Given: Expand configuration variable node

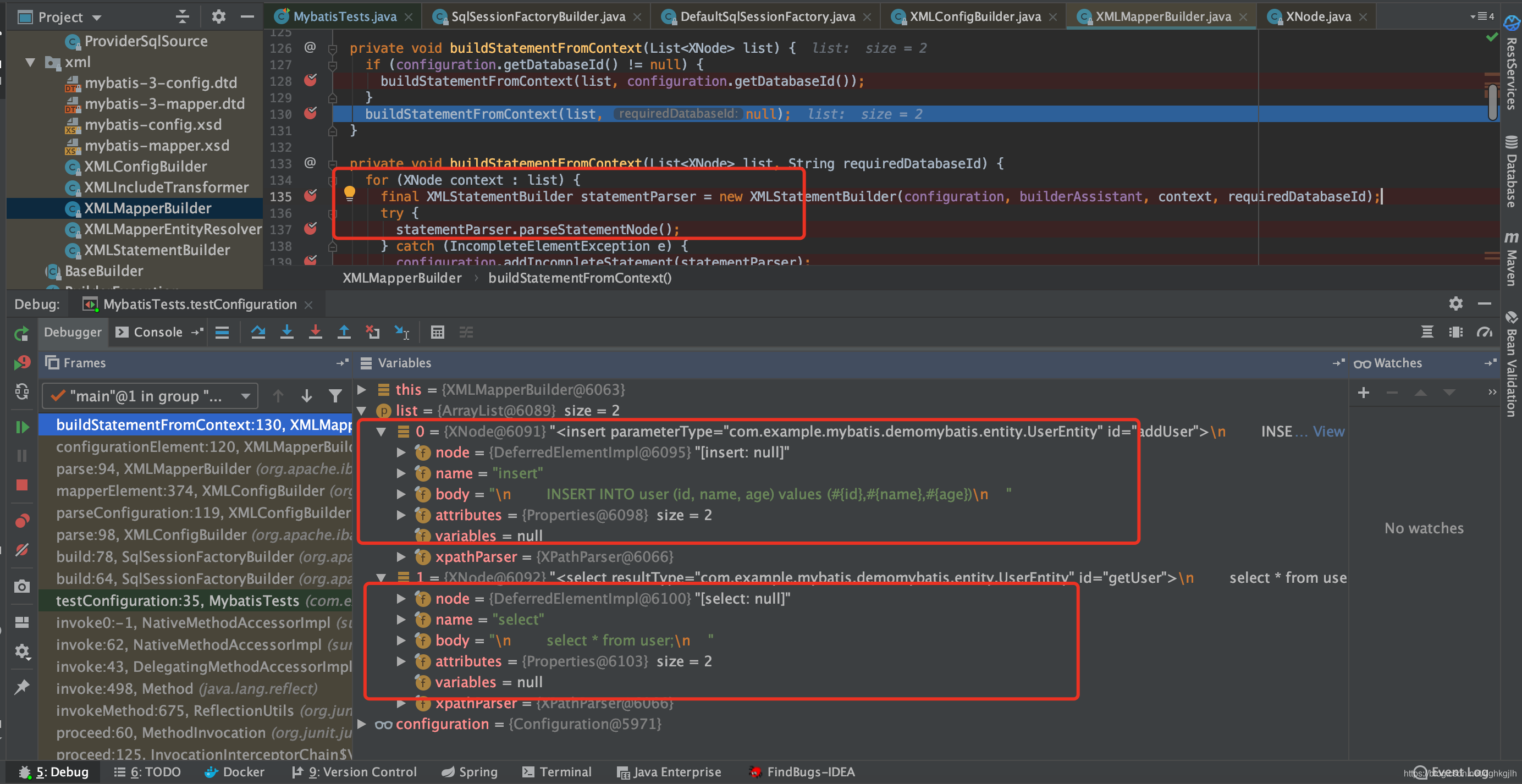Looking at the screenshot, I should tap(362, 724).
